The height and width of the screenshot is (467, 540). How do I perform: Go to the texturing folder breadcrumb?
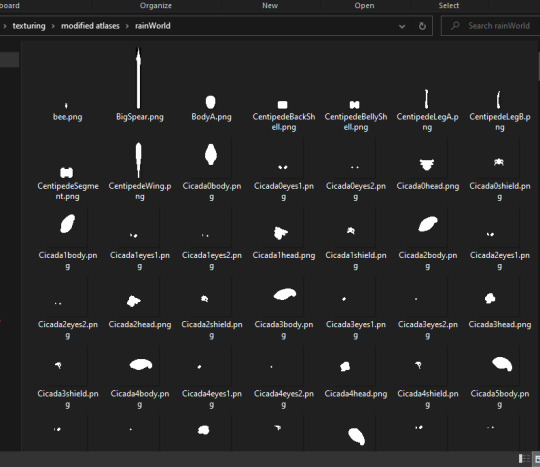point(29,26)
